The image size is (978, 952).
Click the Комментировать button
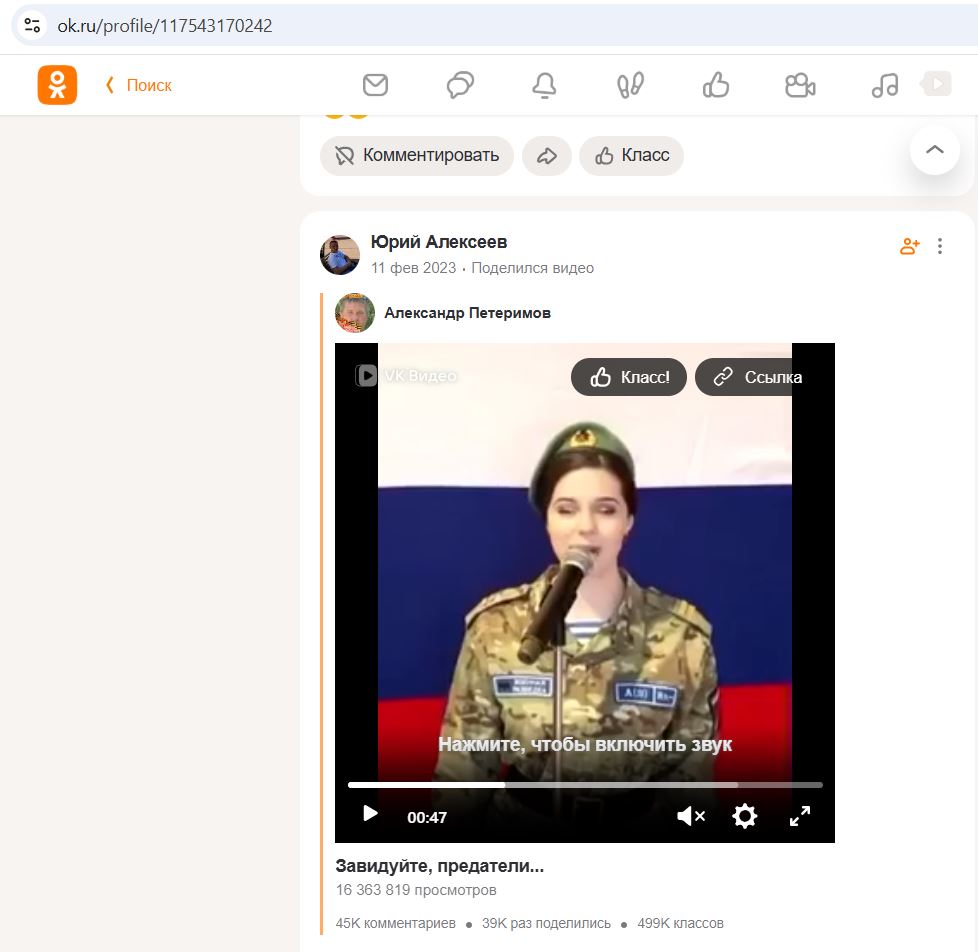coord(417,155)
